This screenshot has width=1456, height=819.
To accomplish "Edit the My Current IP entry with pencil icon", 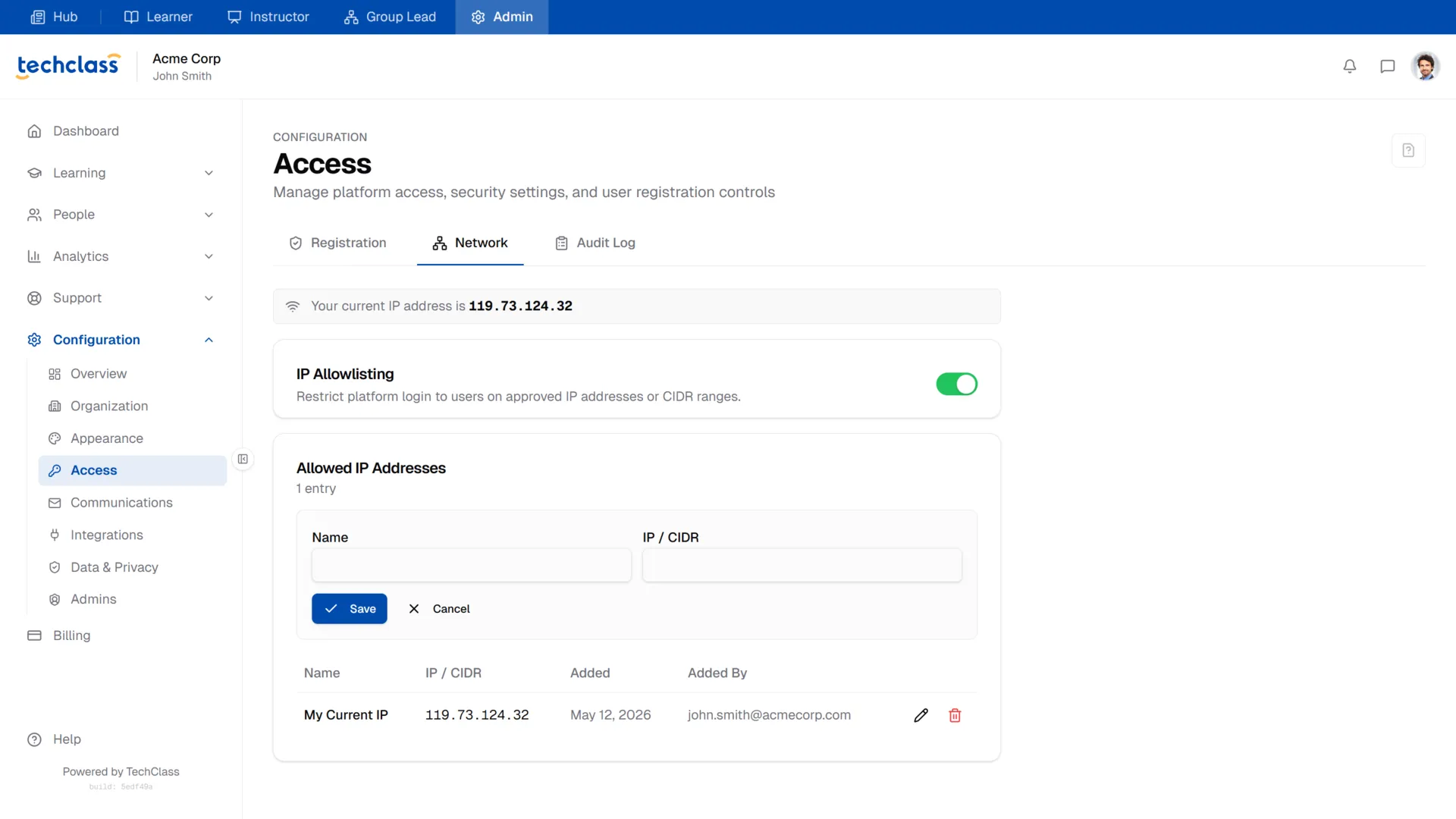I will point(921,715).
